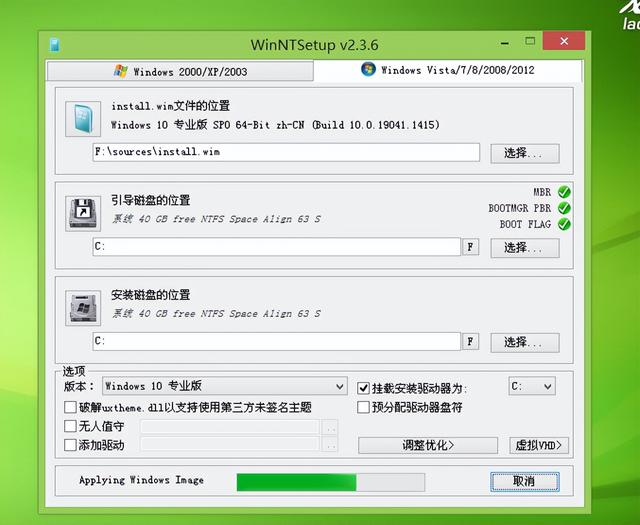Click the install.wim file location icon
The image size is (640, 525).
83,119
